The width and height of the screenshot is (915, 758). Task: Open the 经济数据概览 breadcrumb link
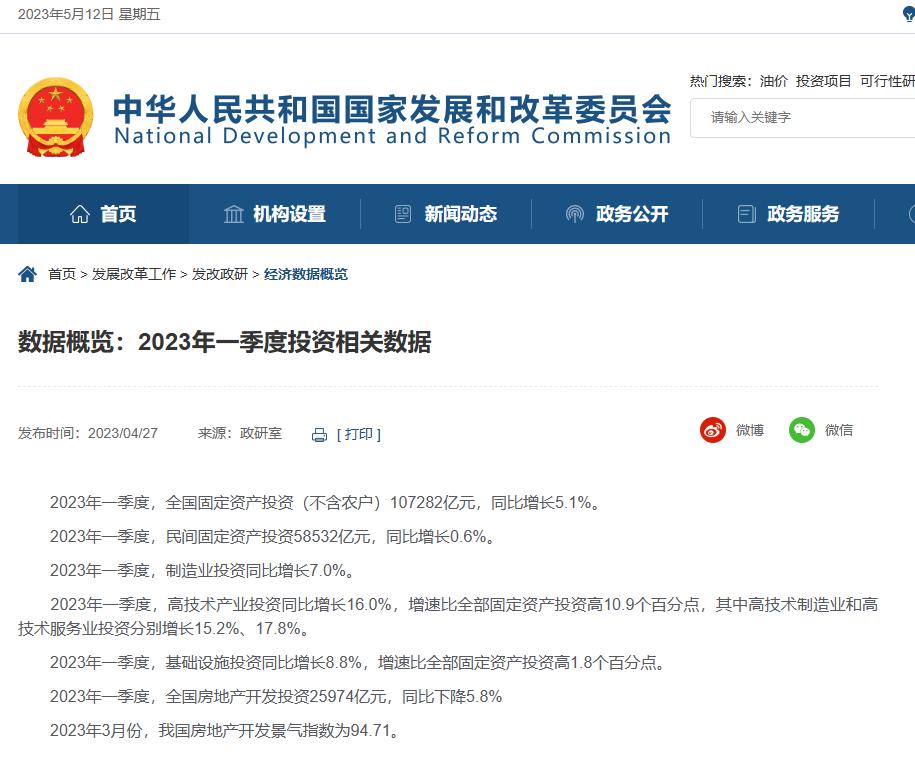[x=307, y=274]
